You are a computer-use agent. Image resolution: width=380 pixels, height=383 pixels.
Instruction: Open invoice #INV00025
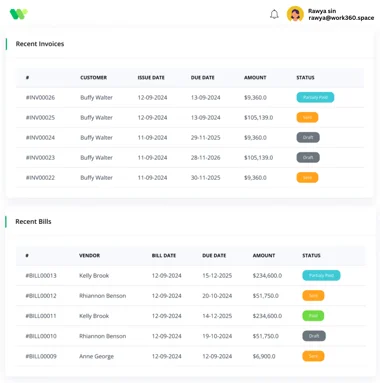(40, 118)
